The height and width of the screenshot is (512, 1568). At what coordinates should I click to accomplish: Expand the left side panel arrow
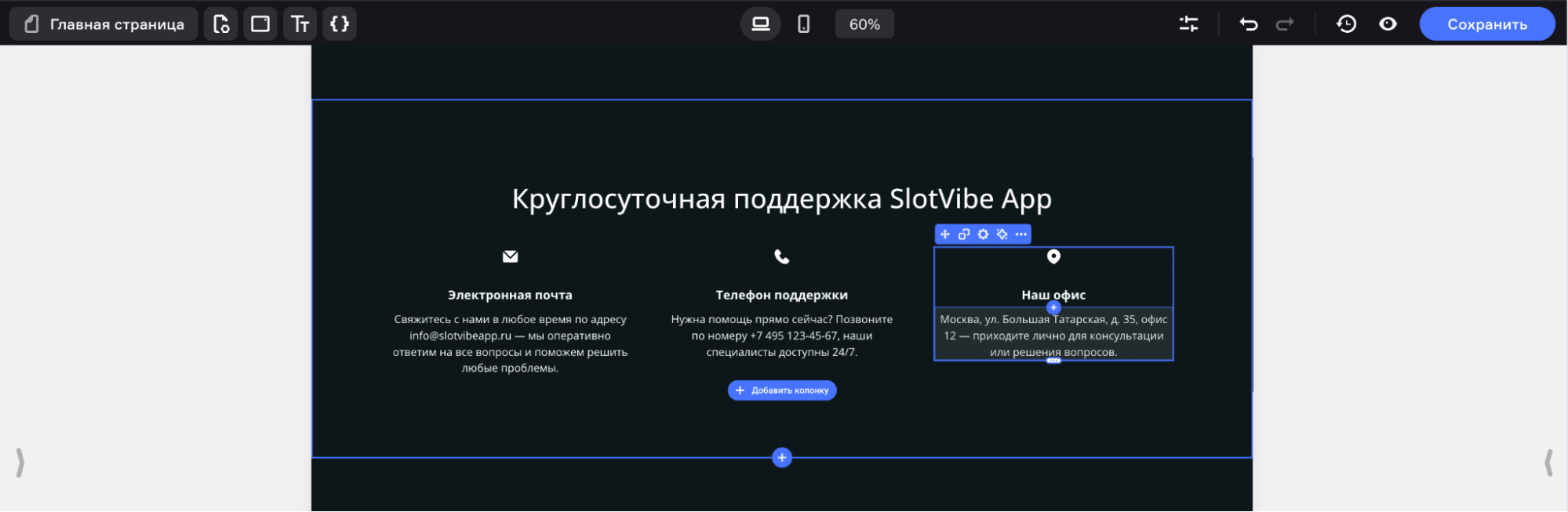pos(20,463)
